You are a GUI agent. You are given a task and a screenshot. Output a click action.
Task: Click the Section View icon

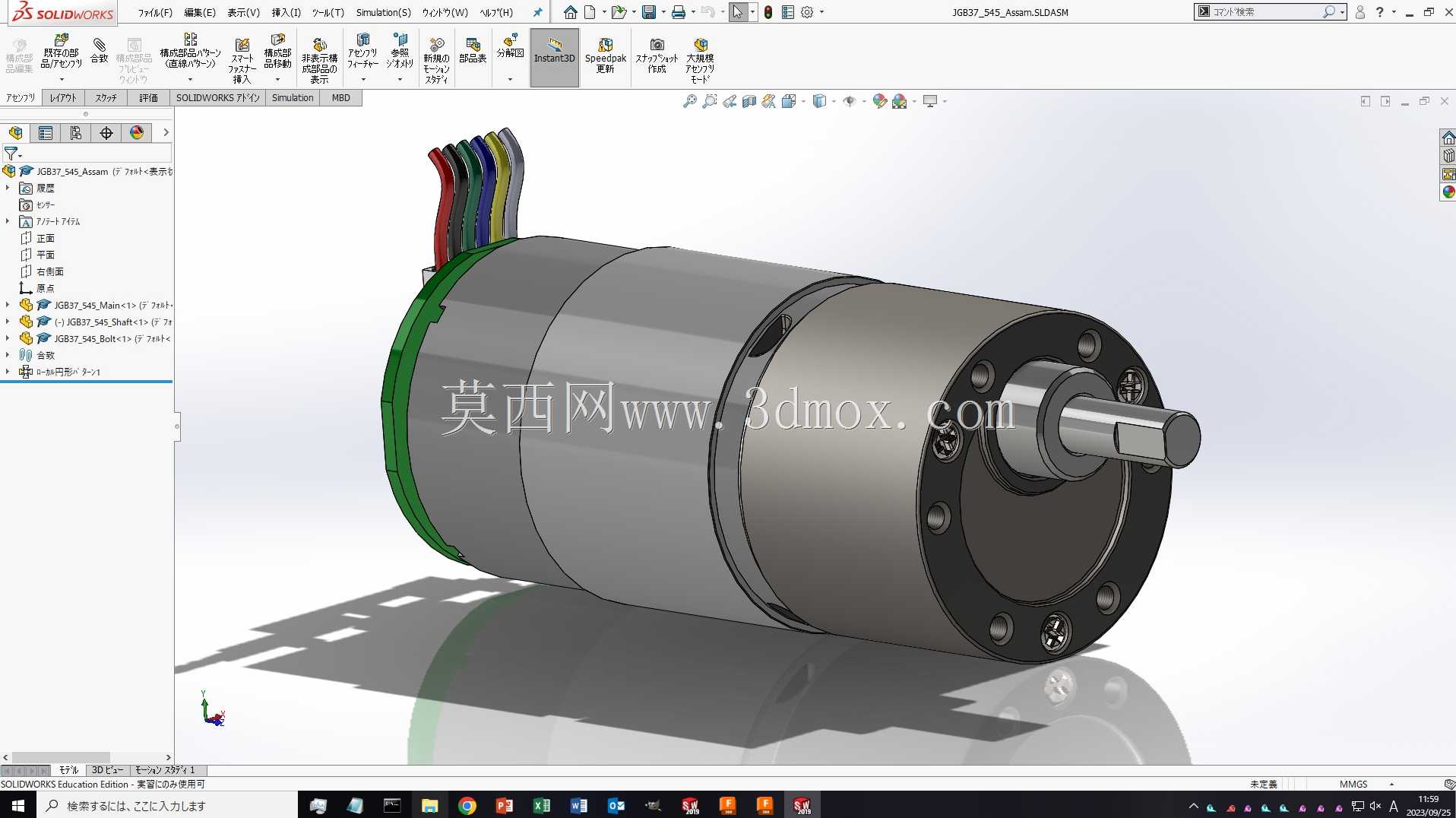(749, 101)
